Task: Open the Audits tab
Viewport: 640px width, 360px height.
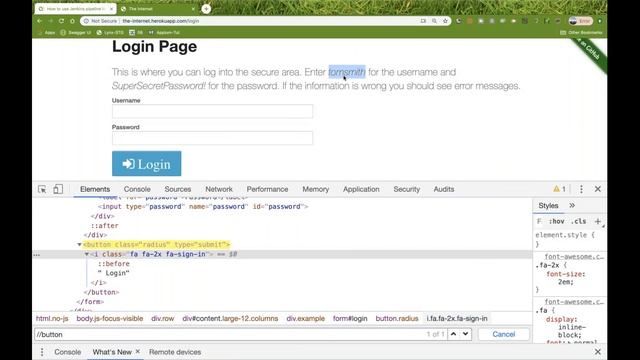Action: tap(444, 189)
